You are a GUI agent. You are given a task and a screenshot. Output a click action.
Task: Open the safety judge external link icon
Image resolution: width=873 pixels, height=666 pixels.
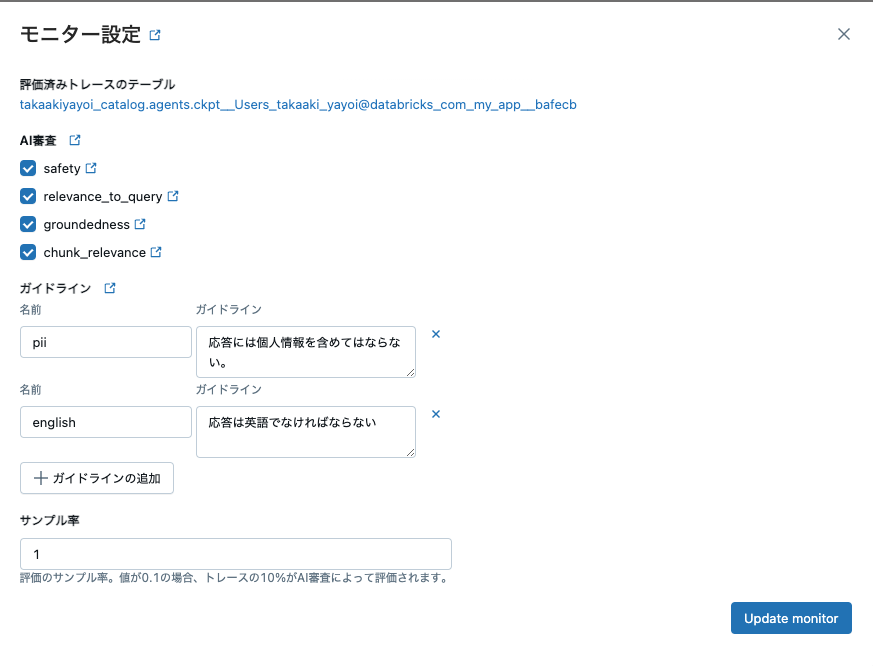click(x=92, y=168)
